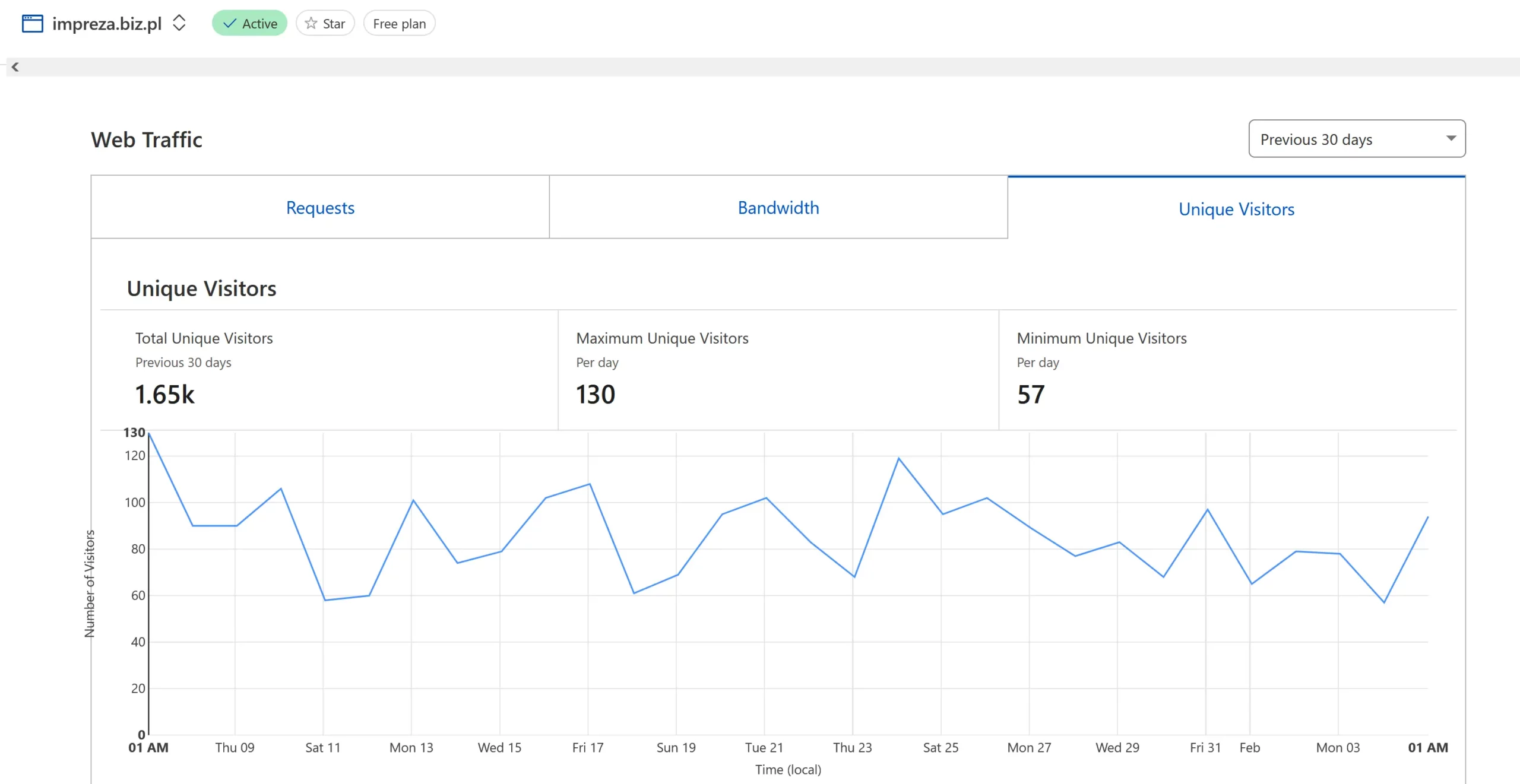Click the Minimum Unique Visitors 57 value
1520x784 pixels.
point(1031,395)
